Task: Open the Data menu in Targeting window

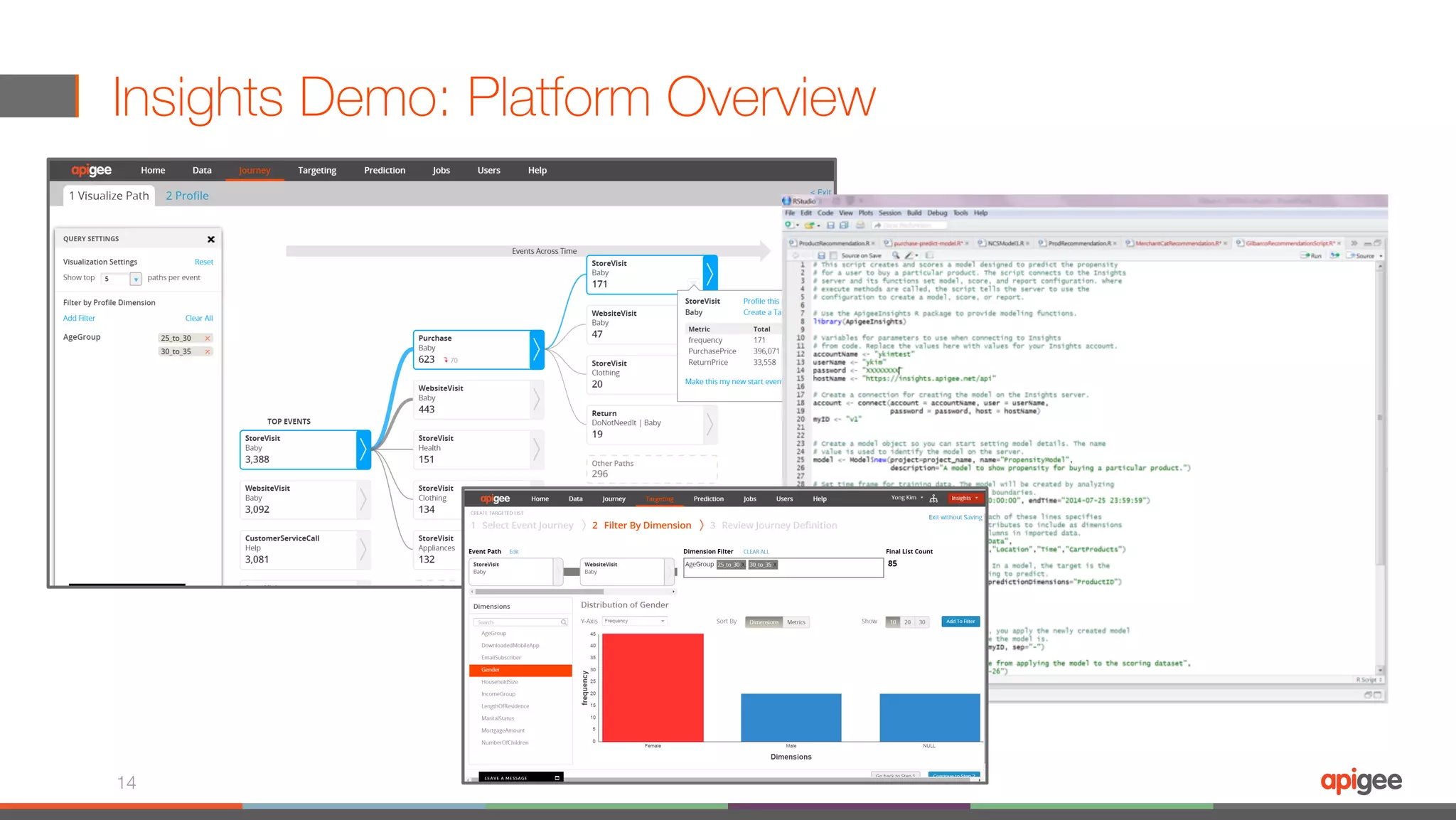Action: [x=576, y=499]
